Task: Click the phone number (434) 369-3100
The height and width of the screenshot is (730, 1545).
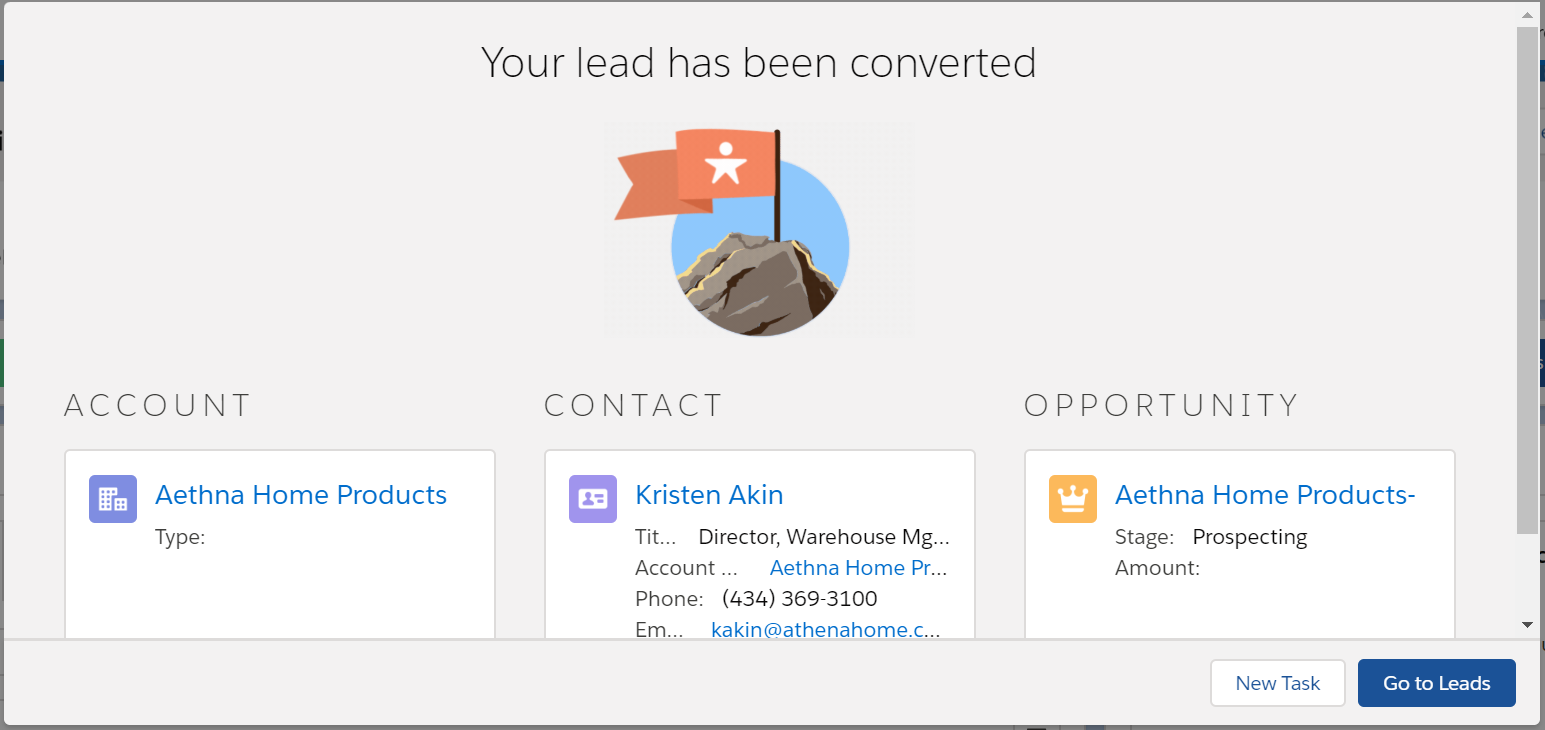Action: point(799,599)
